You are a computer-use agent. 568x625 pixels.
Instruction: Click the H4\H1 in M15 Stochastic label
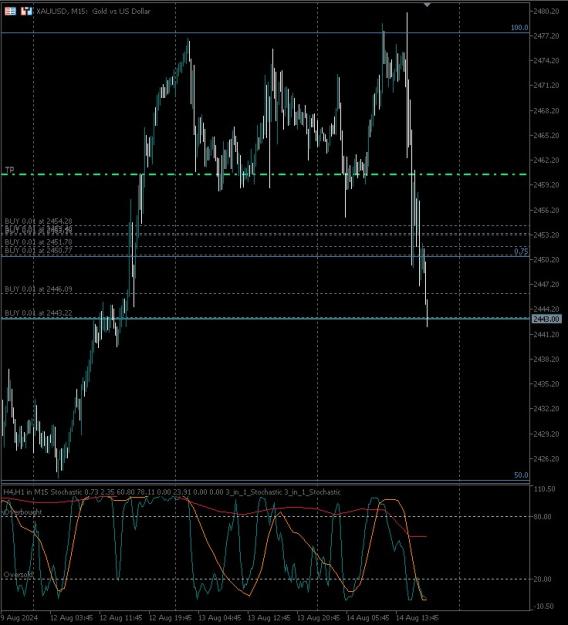(42, 492)
